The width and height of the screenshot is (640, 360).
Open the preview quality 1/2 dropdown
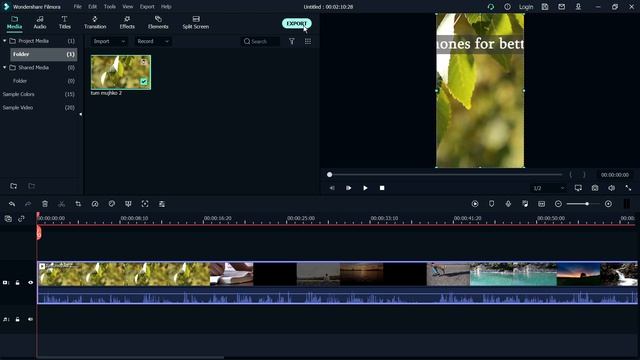[548, 188]
